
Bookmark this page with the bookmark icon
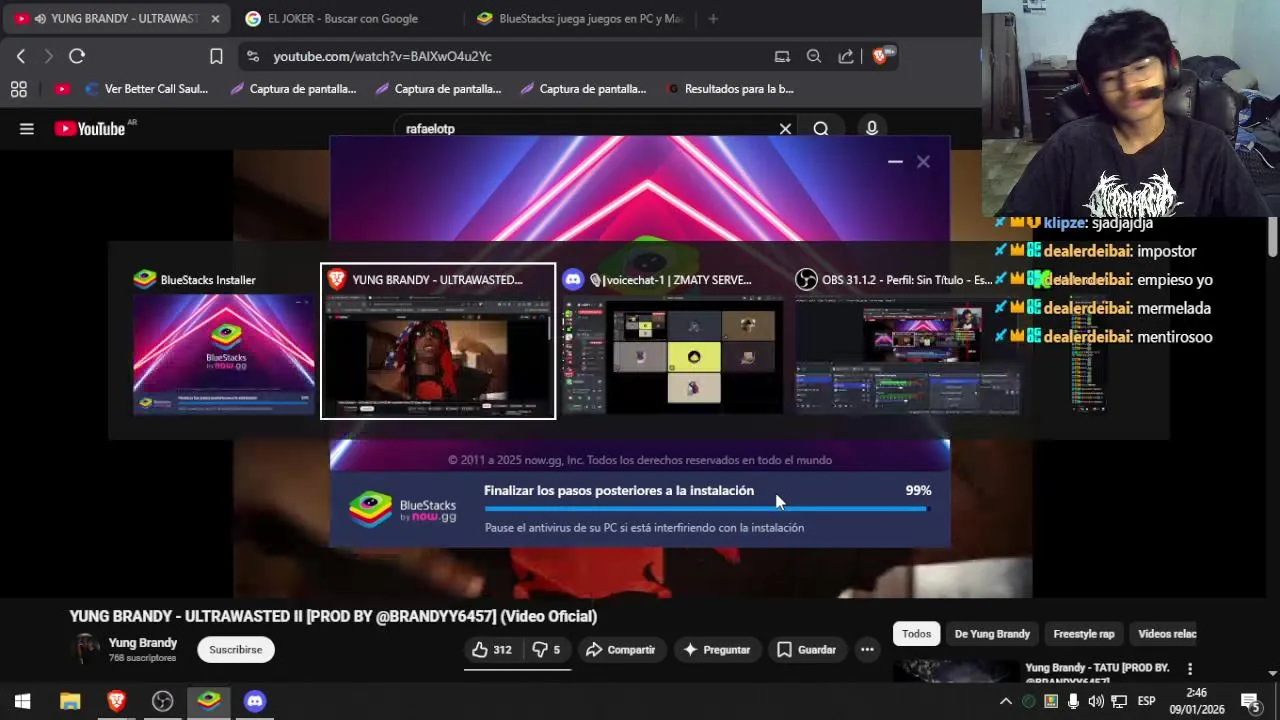pos(216,57)
